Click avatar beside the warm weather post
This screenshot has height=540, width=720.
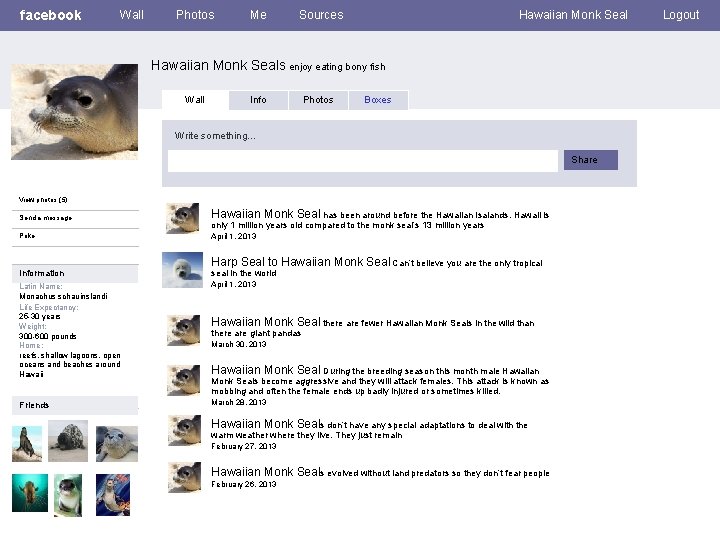pos(184,430)
